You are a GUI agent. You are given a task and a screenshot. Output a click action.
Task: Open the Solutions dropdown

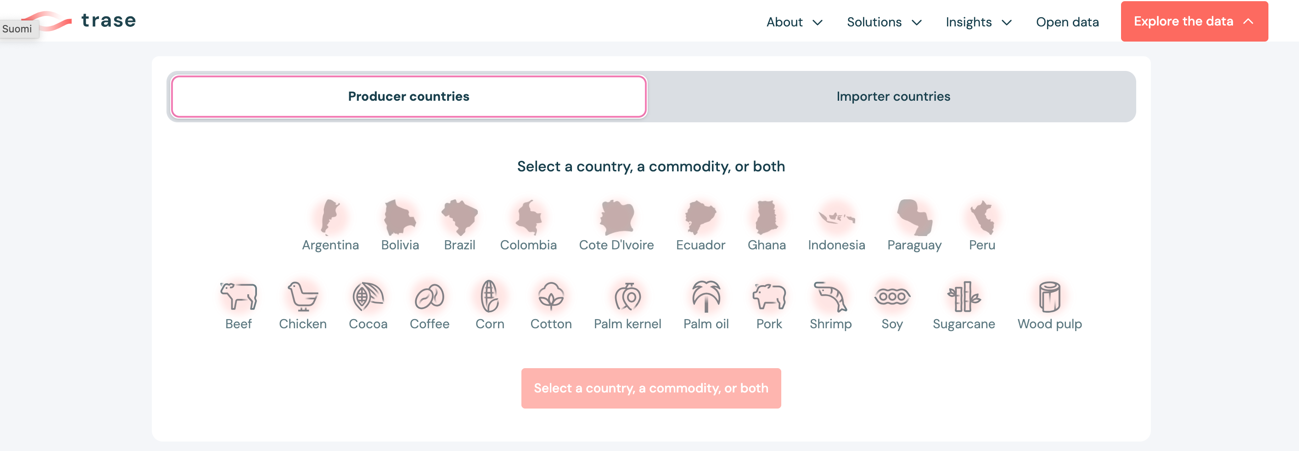[884, 22]
